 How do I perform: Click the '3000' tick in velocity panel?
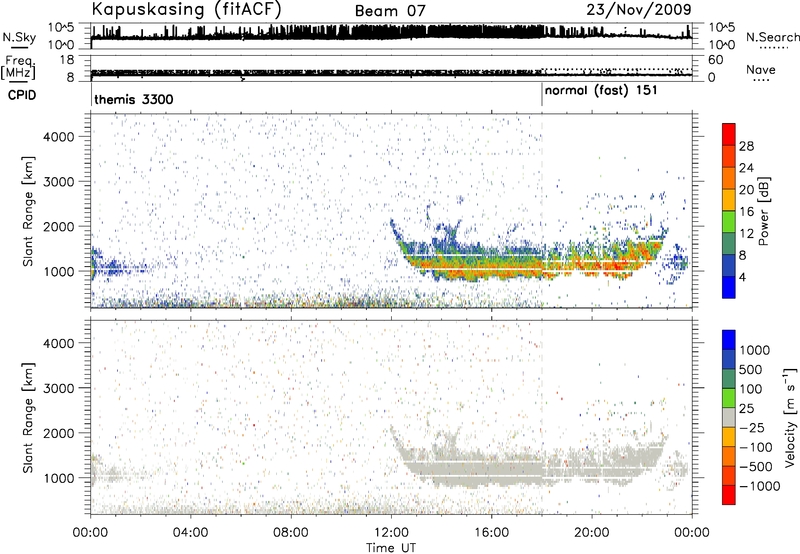click(x=59, y=388)
